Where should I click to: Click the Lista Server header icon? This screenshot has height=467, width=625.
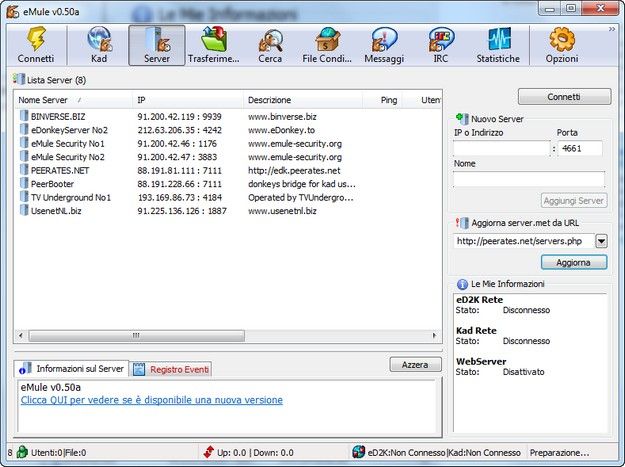click(x=18, y=79)
